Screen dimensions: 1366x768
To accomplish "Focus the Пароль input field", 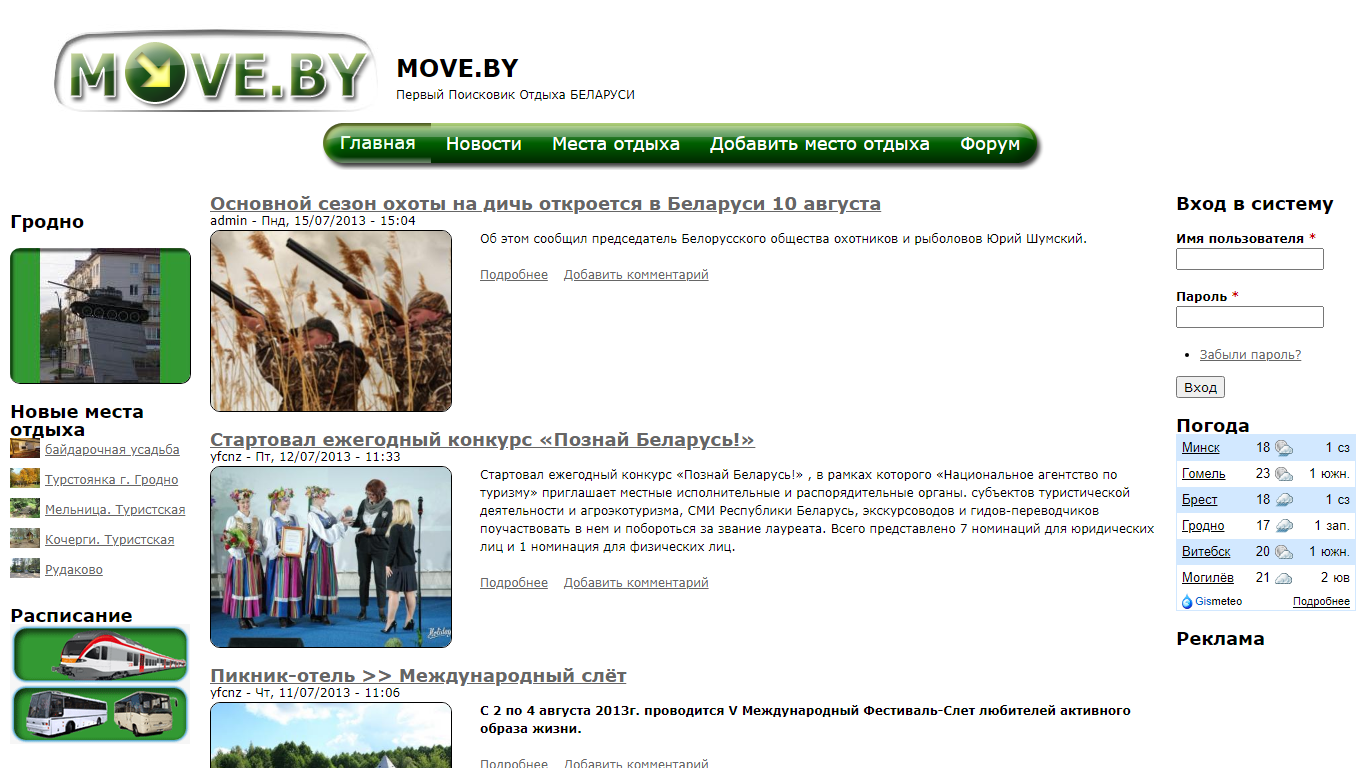I will pyautogui.click(x=1250, y=317).
